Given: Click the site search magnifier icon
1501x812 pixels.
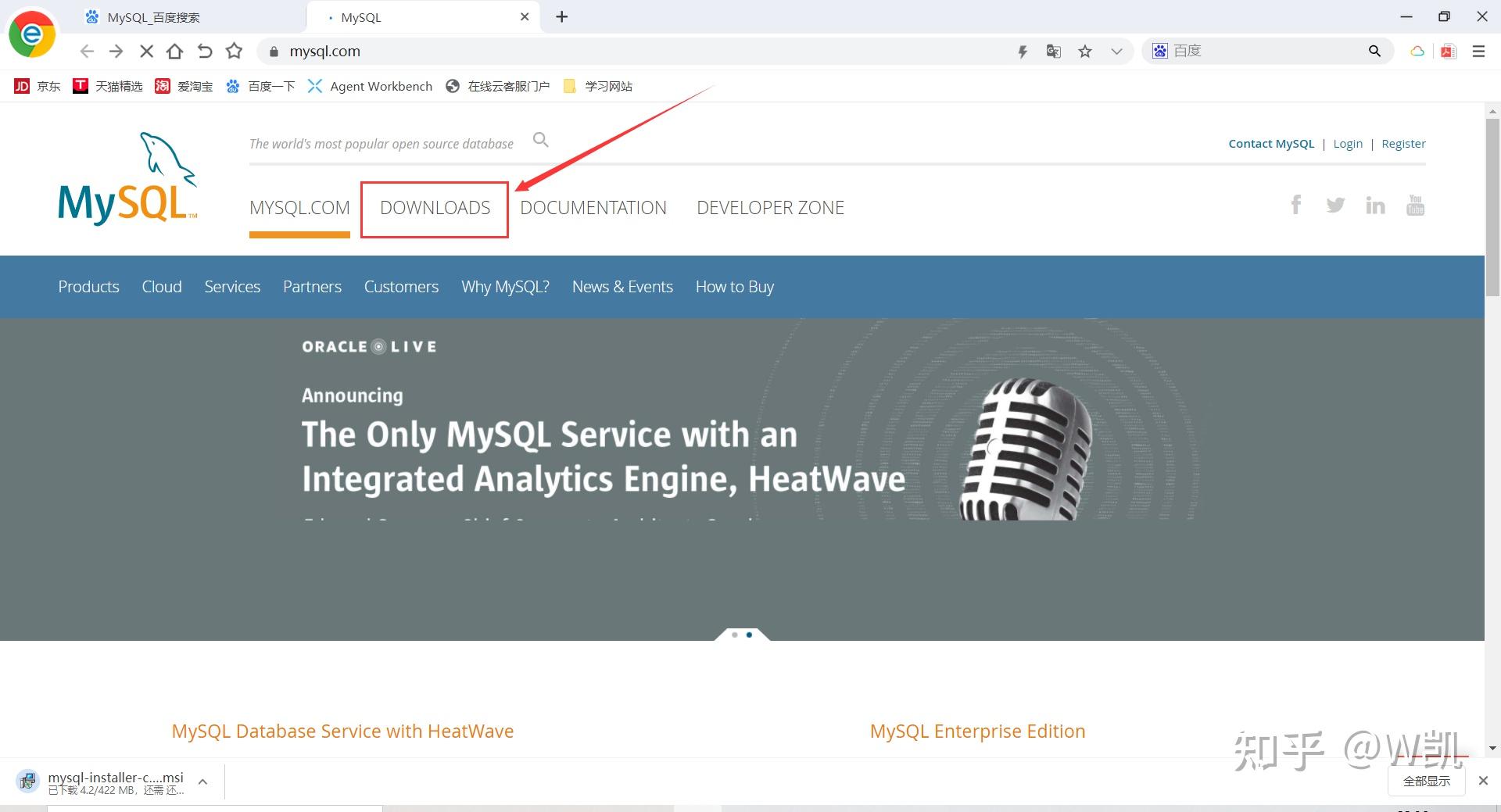Looking at the screenshot, I should pyautogui.click(x=540, y=140).
